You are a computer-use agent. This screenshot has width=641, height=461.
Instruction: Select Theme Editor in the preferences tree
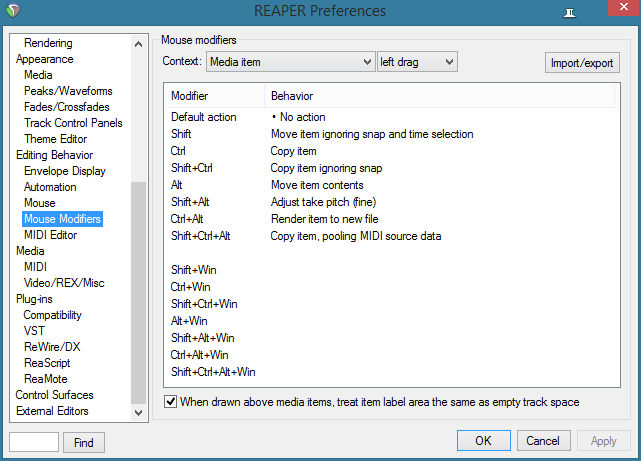pyautogui.click(x=55, y=139)
